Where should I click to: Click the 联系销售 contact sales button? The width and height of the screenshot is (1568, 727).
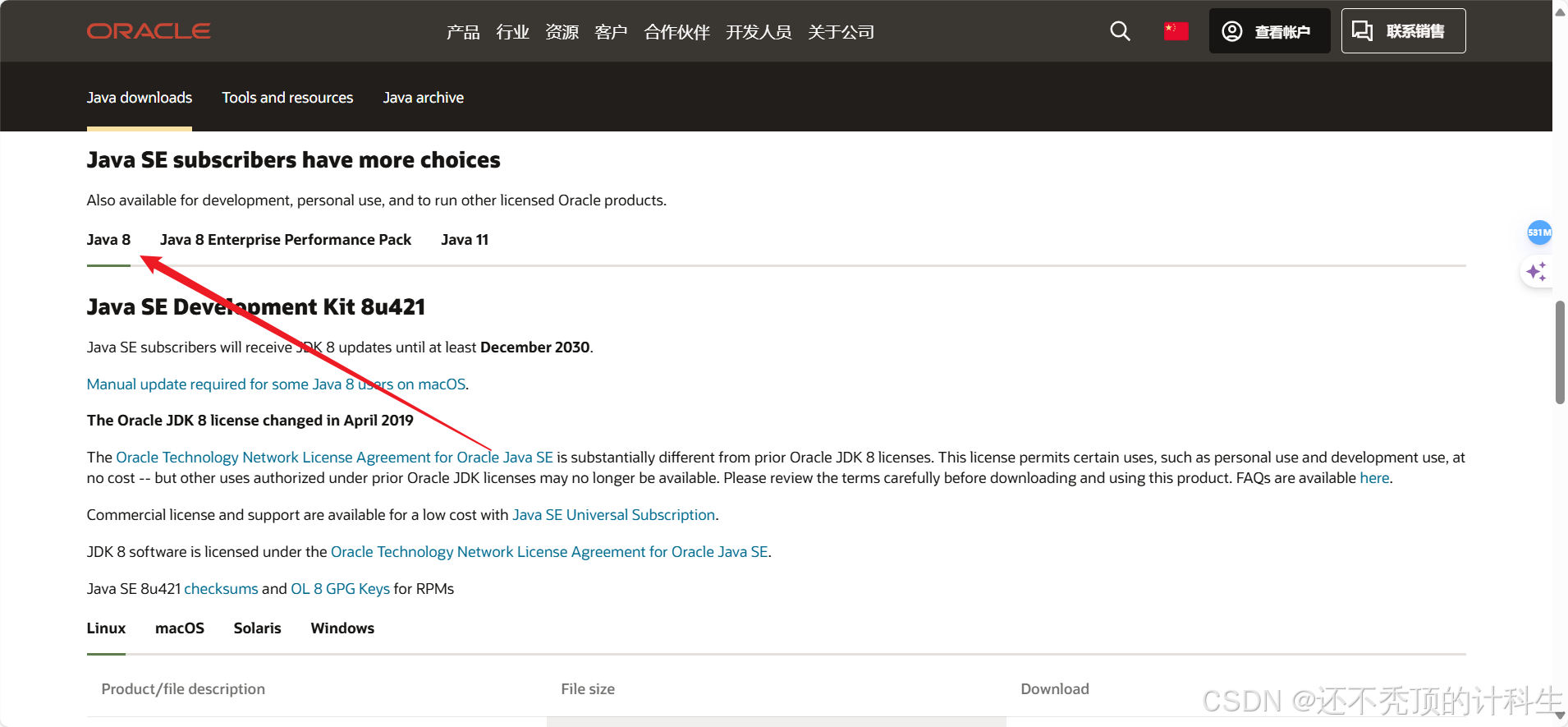click(1403, 31)
